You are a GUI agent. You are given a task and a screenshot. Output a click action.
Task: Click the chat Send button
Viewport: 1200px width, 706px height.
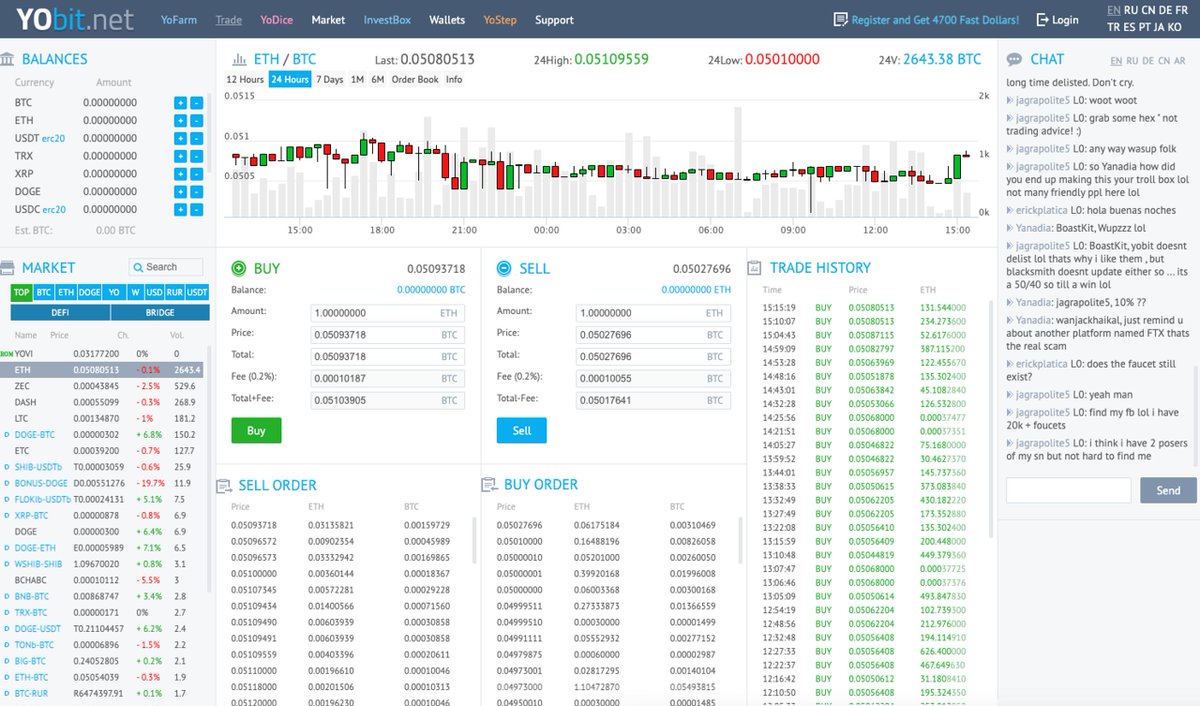[1168, 490]
